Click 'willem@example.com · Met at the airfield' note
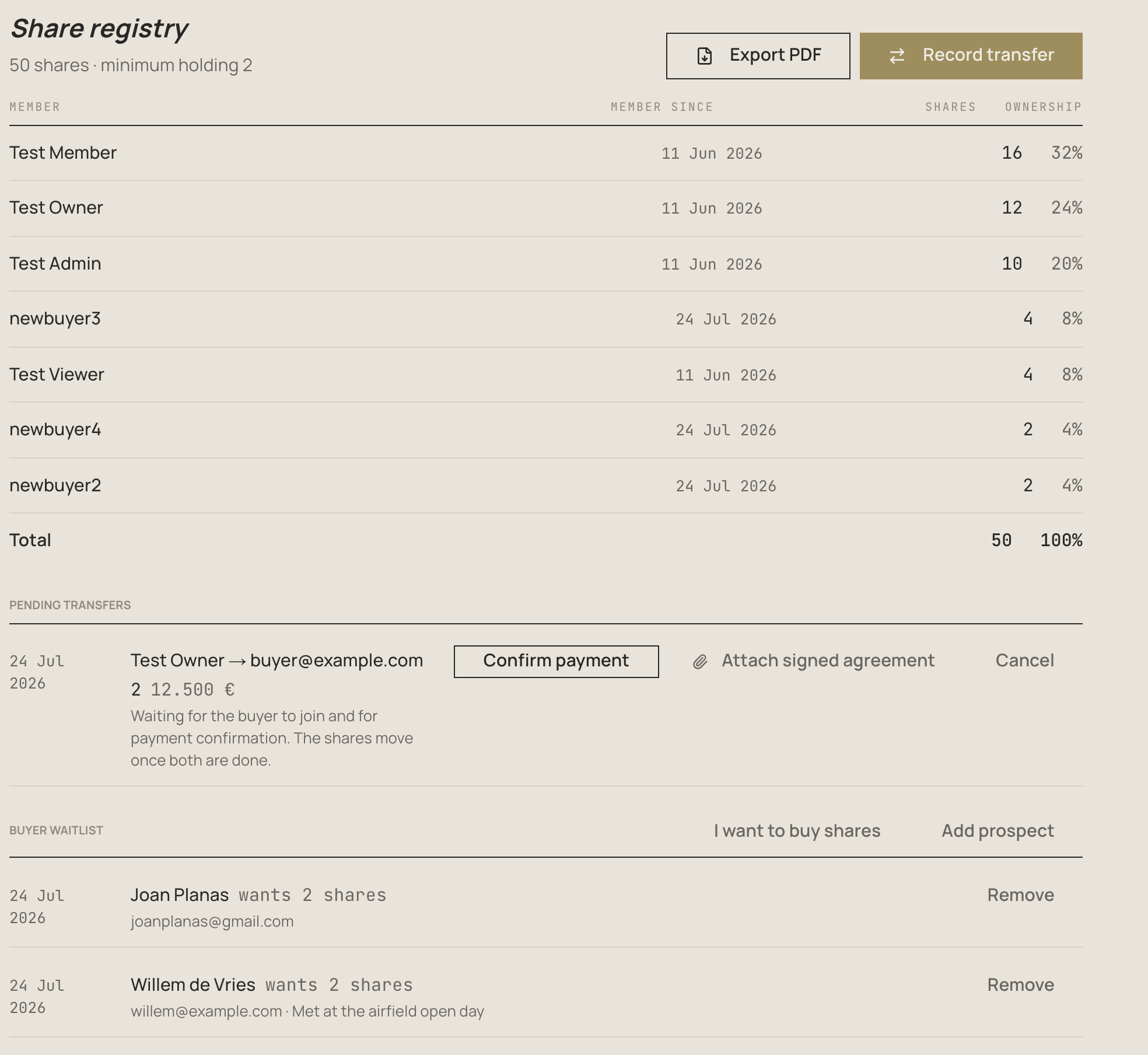This screenshot has width=1148, height=1055. [307, 1011]
